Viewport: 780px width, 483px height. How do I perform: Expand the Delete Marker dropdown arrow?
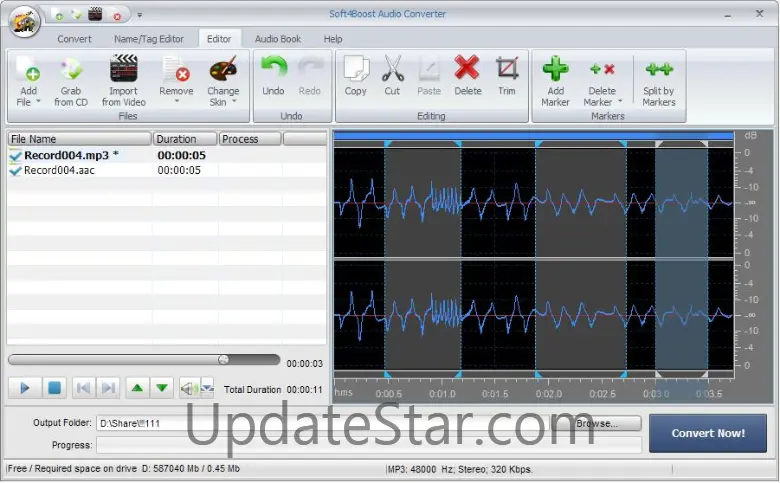tap(620, 101)
